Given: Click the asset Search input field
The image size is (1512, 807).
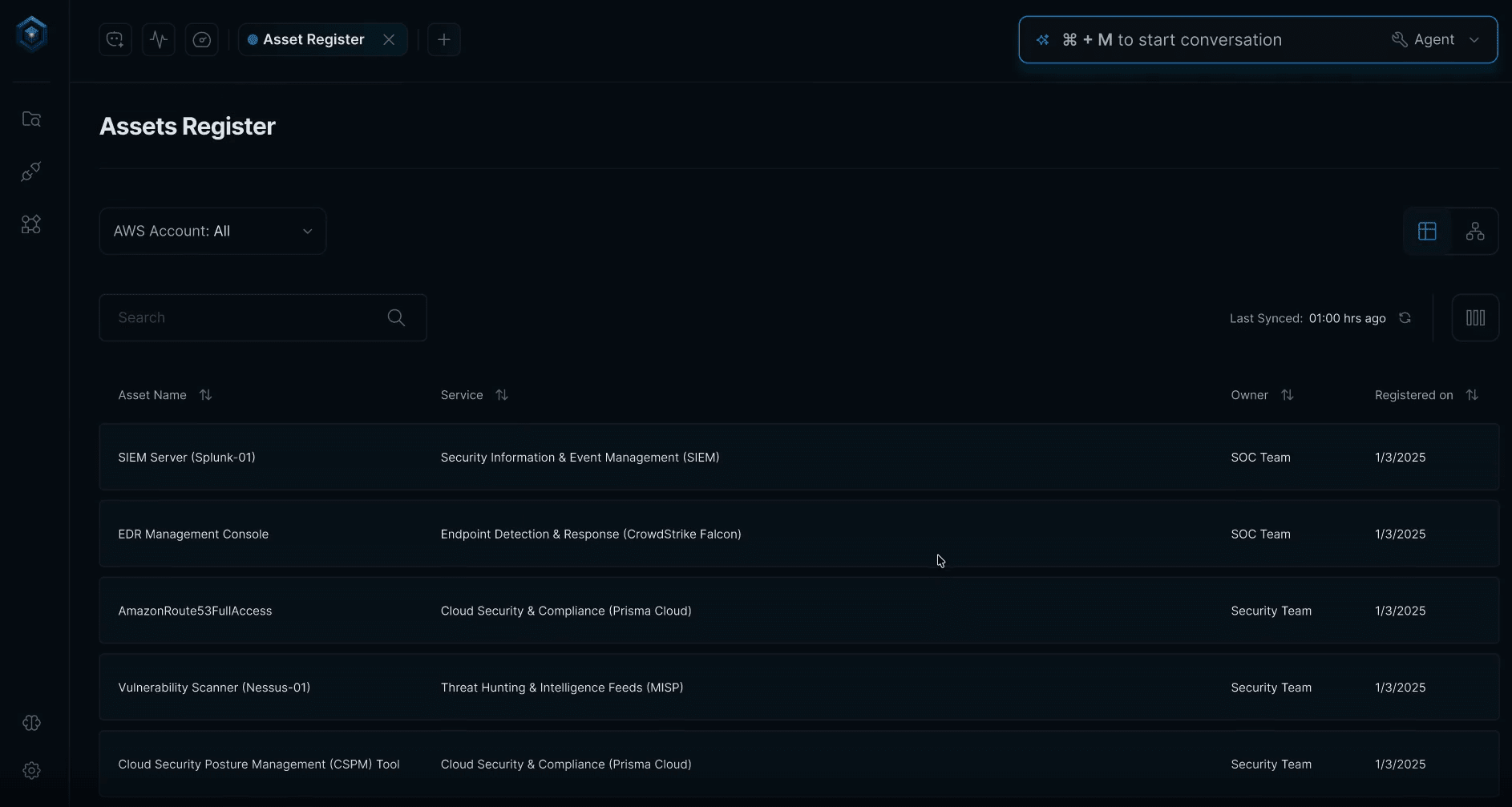Looking at the screenshot, I should tap(249, 318).
